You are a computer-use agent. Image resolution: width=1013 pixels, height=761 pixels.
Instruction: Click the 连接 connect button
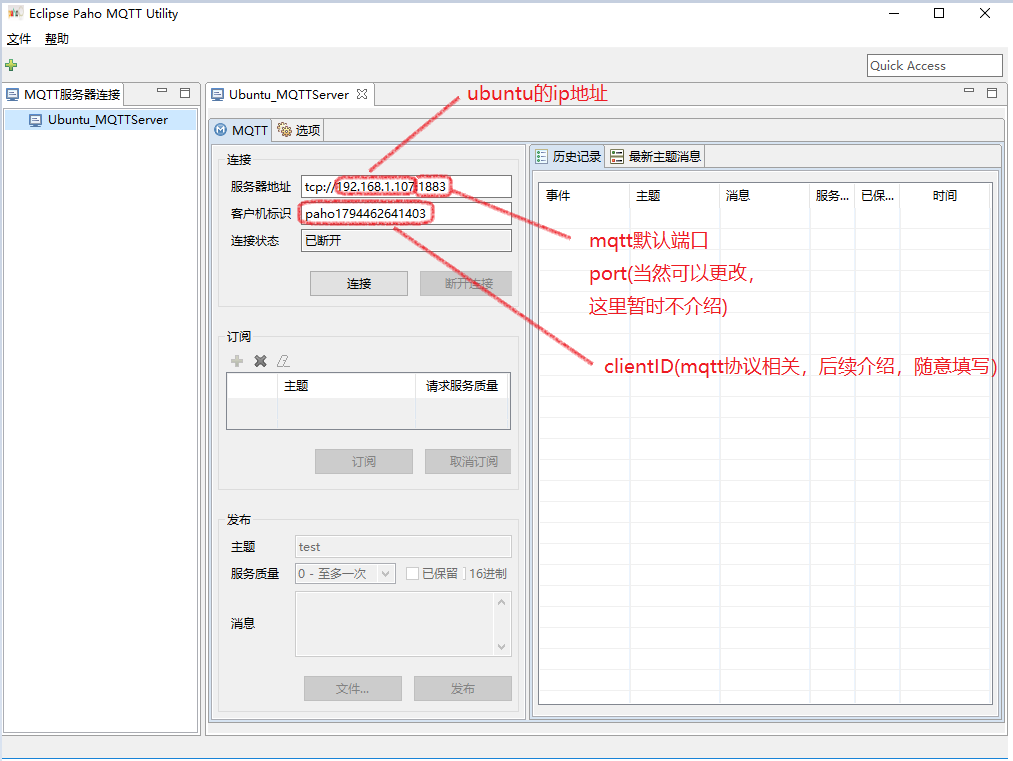click(x=358, y=283)
